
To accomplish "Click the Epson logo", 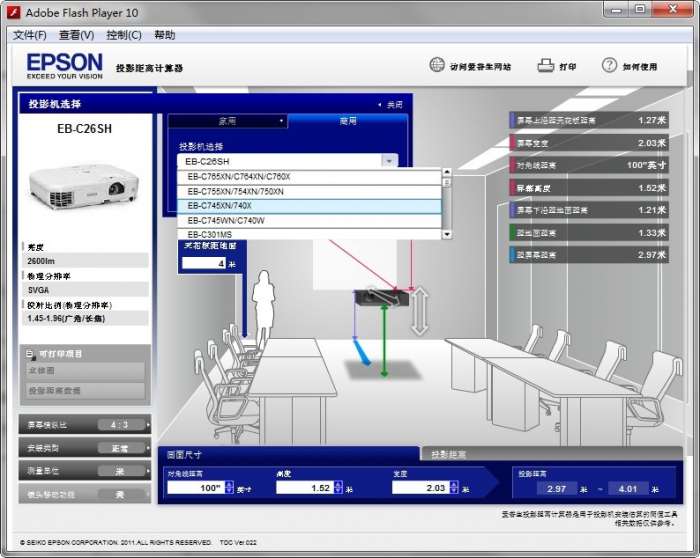I will (65, 66).
